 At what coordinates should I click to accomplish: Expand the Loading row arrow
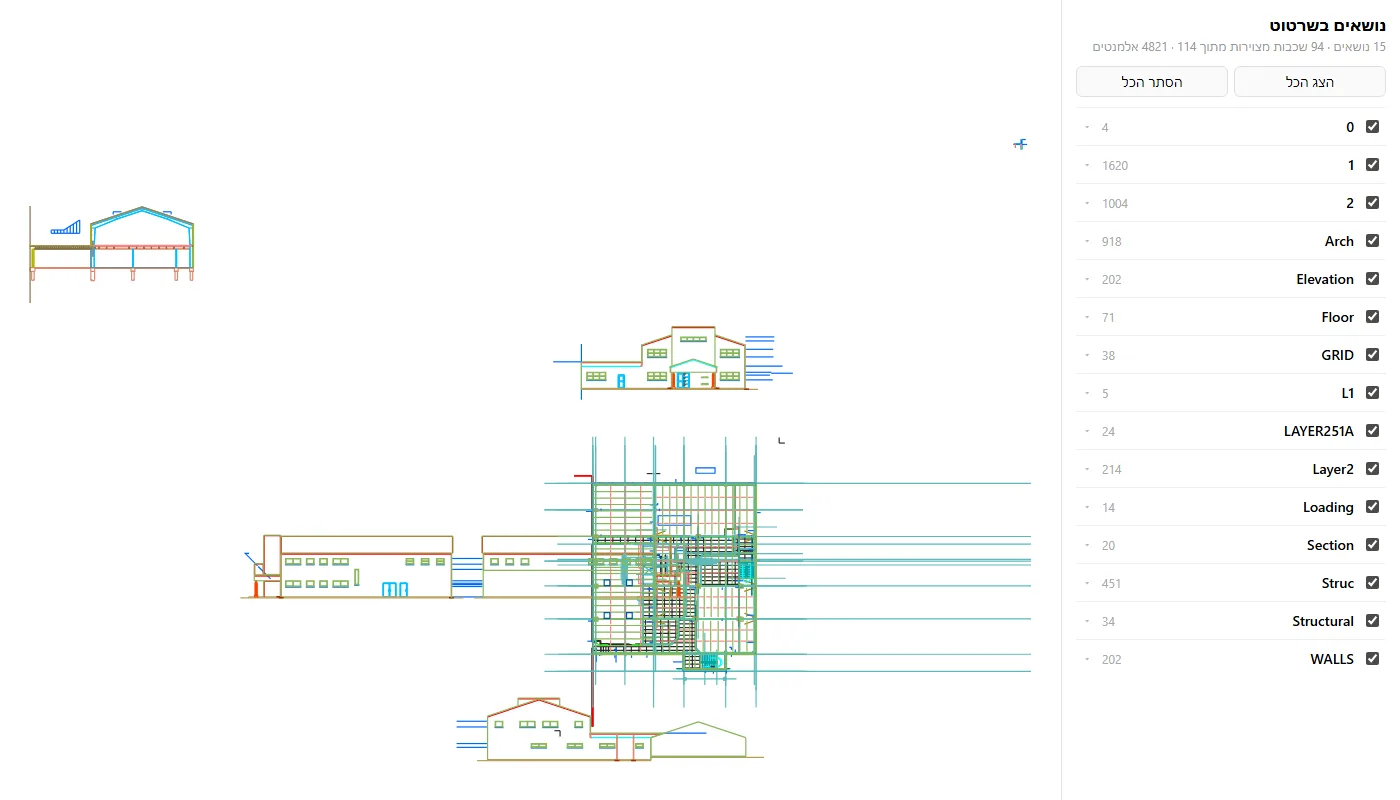coord(1087,507)
